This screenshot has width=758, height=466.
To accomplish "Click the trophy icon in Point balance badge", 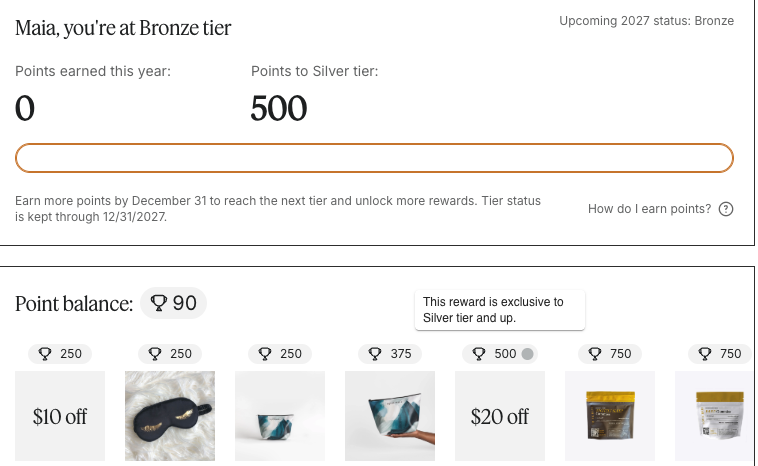I will pyautogui.click(x=158, y=303).
